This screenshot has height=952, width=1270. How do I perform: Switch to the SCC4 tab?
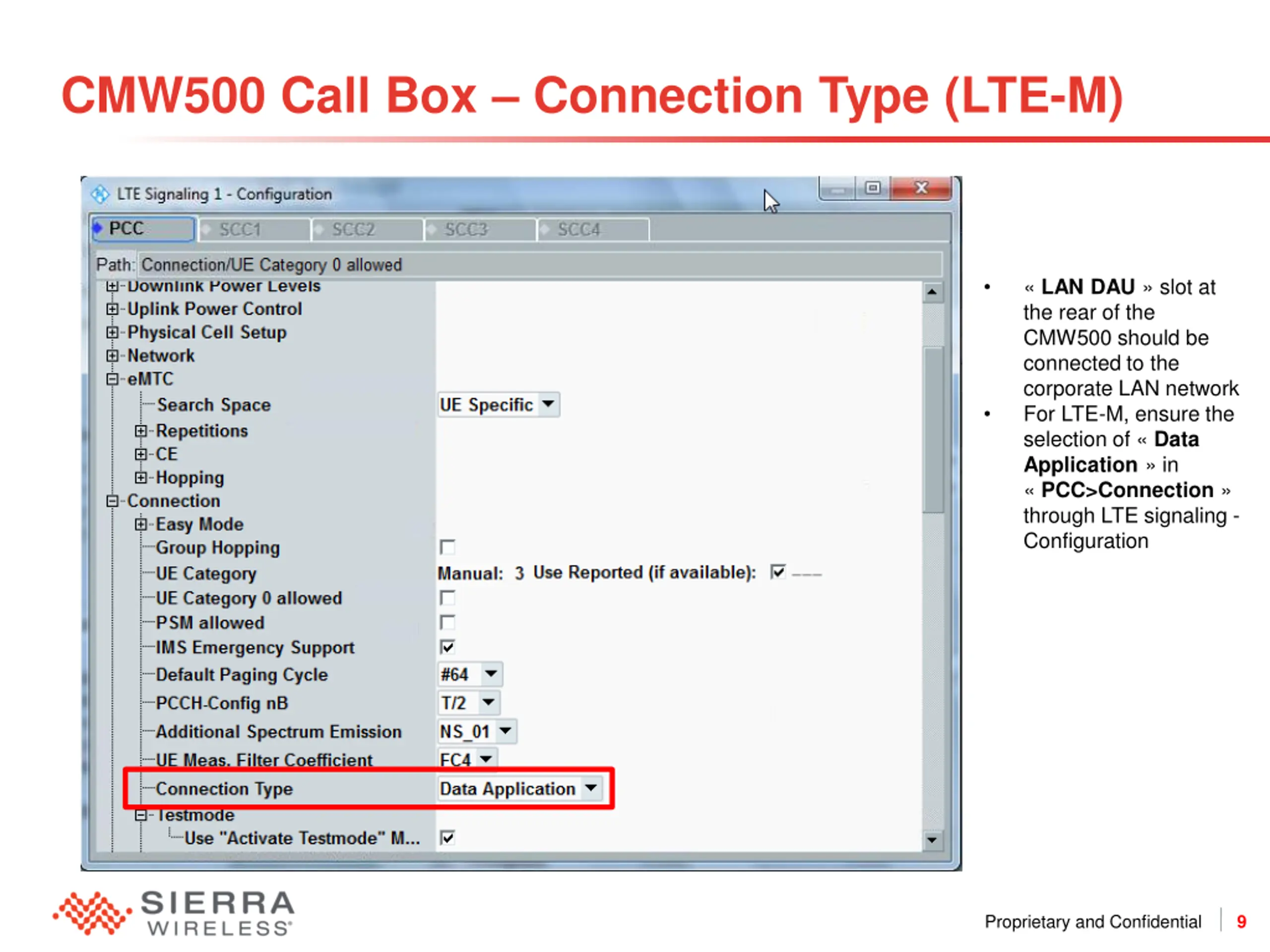[x=593, y=230]
